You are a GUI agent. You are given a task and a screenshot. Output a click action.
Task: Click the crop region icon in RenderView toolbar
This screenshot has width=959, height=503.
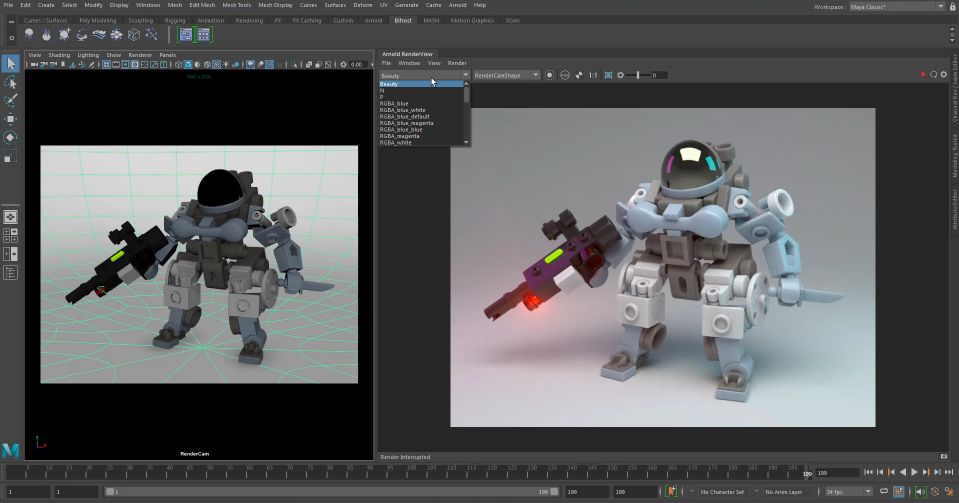pyautogui.click(x=607, y=75)
